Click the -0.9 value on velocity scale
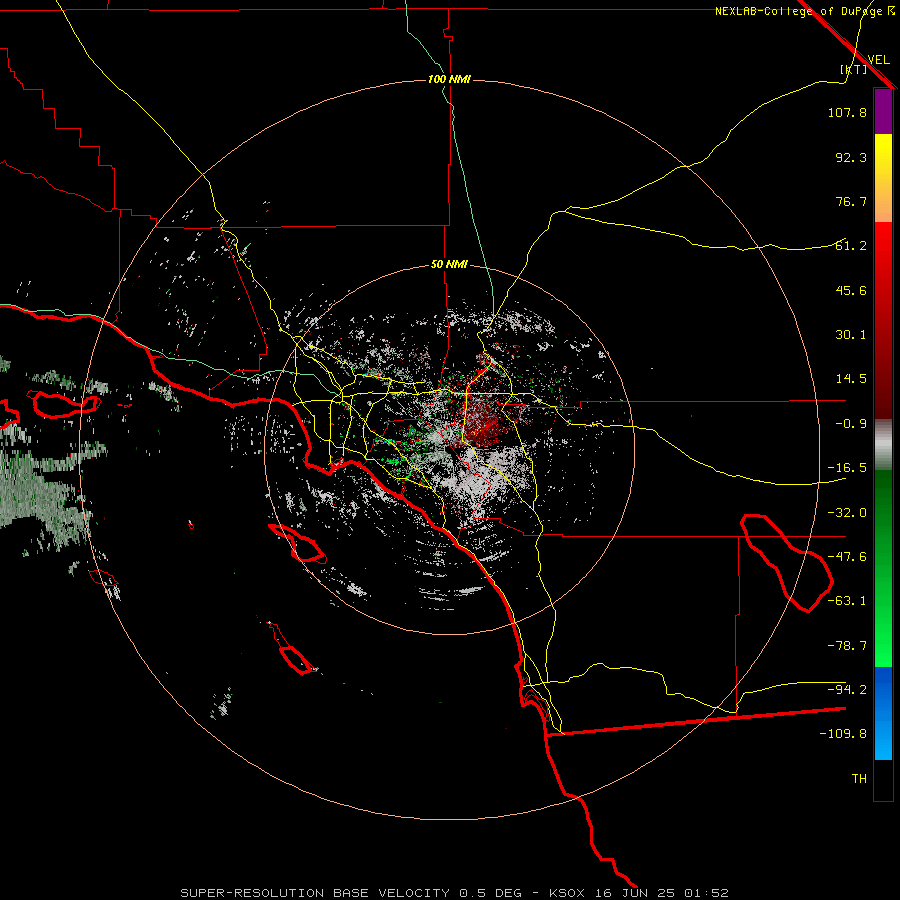 851,424
